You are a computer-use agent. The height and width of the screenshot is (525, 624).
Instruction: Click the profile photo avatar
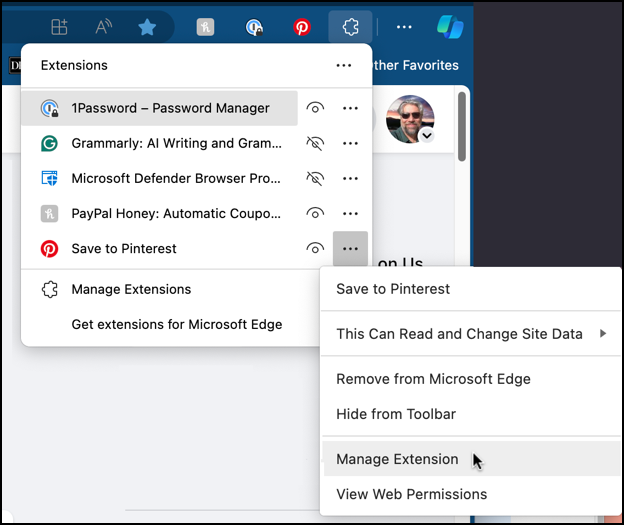(410, 119)
